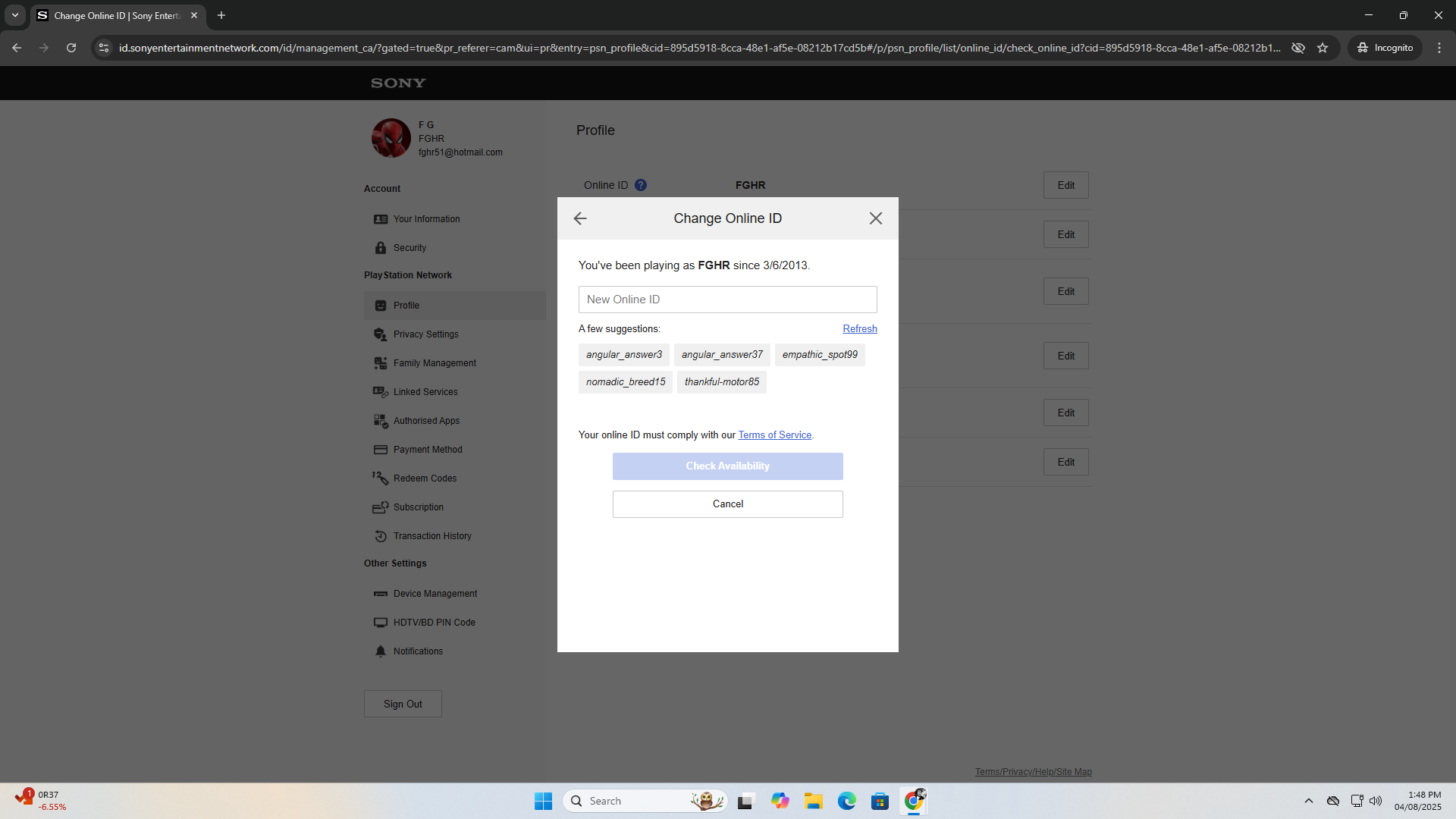The image size is (1456, 819).
Task: Click the Security padlock icon
Action: click(x=381, y=248)
